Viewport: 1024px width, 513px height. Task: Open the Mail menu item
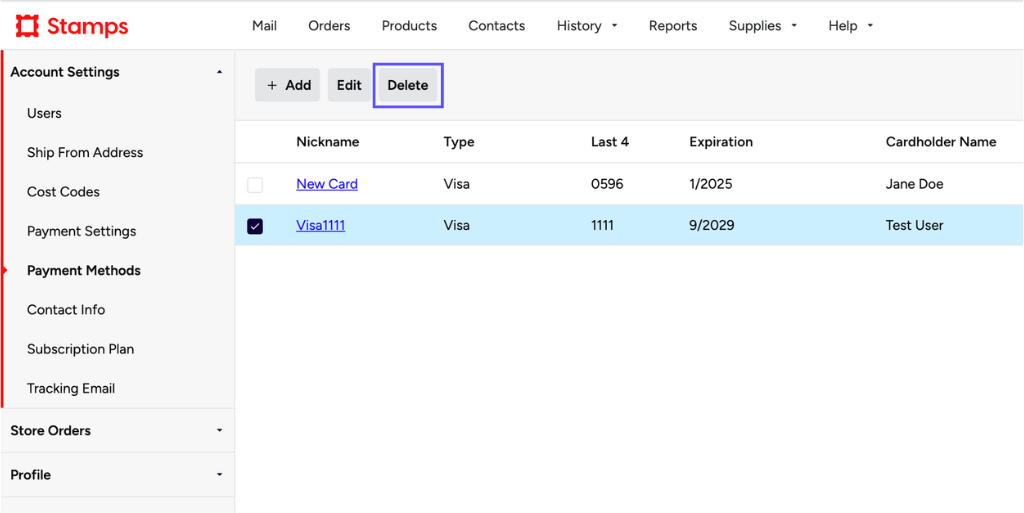264,26
